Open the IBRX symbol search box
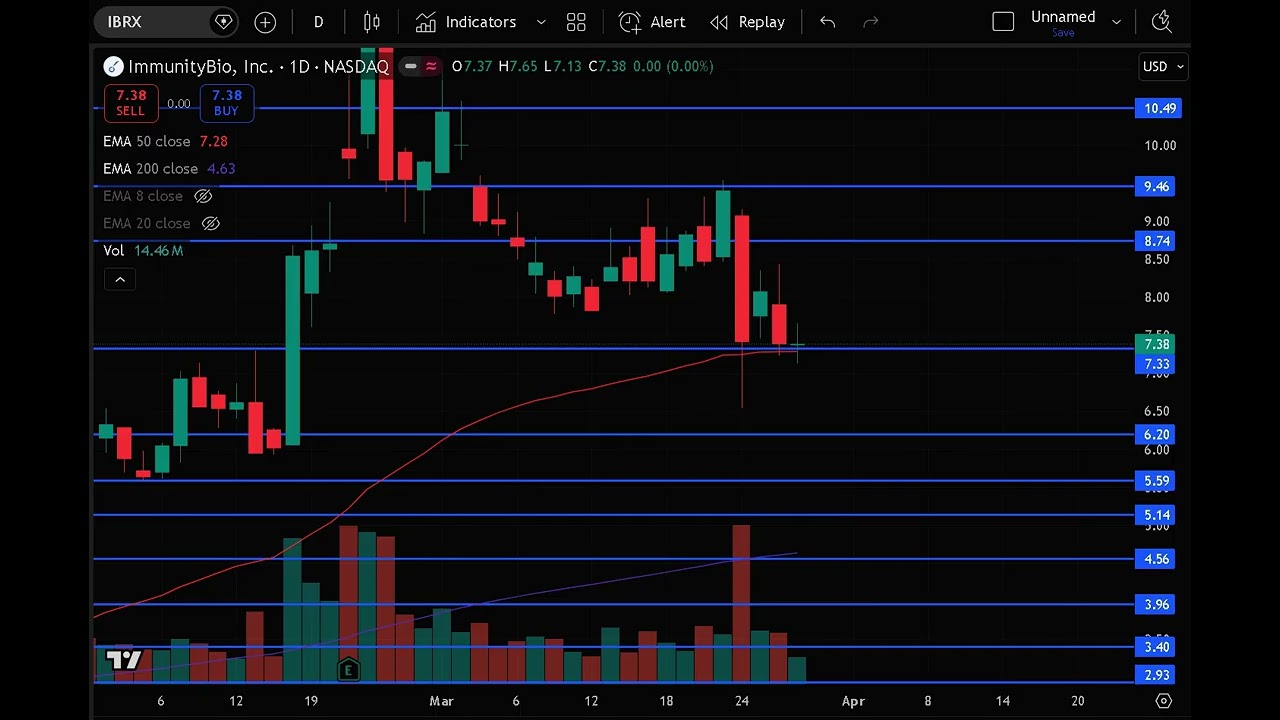The height and width of the screenshot is (720, 1280). pos(165,22)
